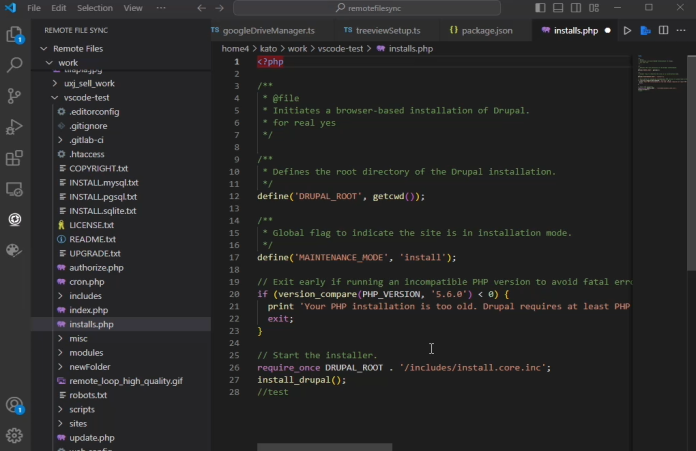
Task: Expand the .gitlab-ci folder
Action: [x=60, y=140]
